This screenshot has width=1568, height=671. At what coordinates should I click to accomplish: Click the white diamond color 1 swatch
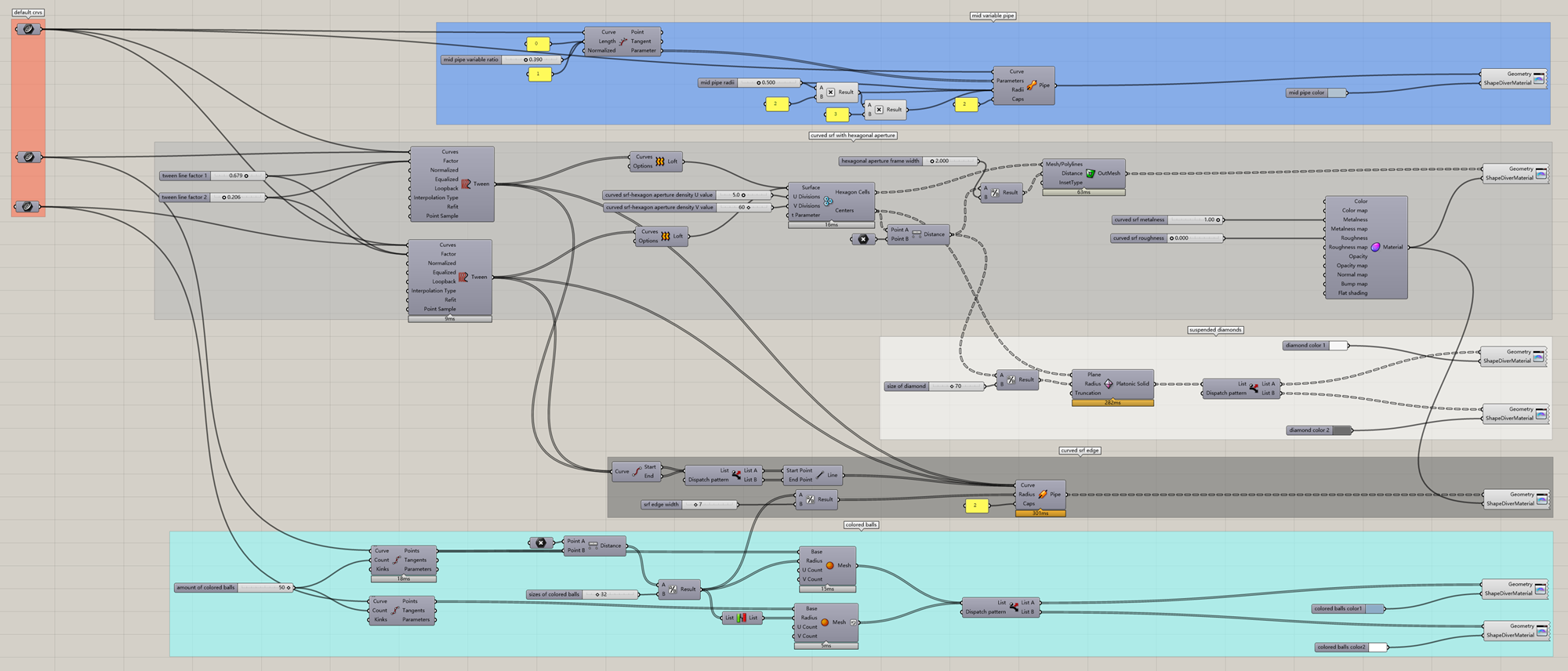1338,346
